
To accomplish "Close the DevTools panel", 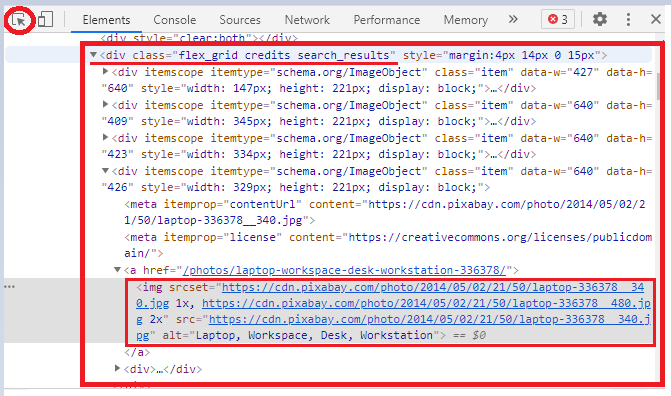I will pyautogui.click(x=656, y=19).
